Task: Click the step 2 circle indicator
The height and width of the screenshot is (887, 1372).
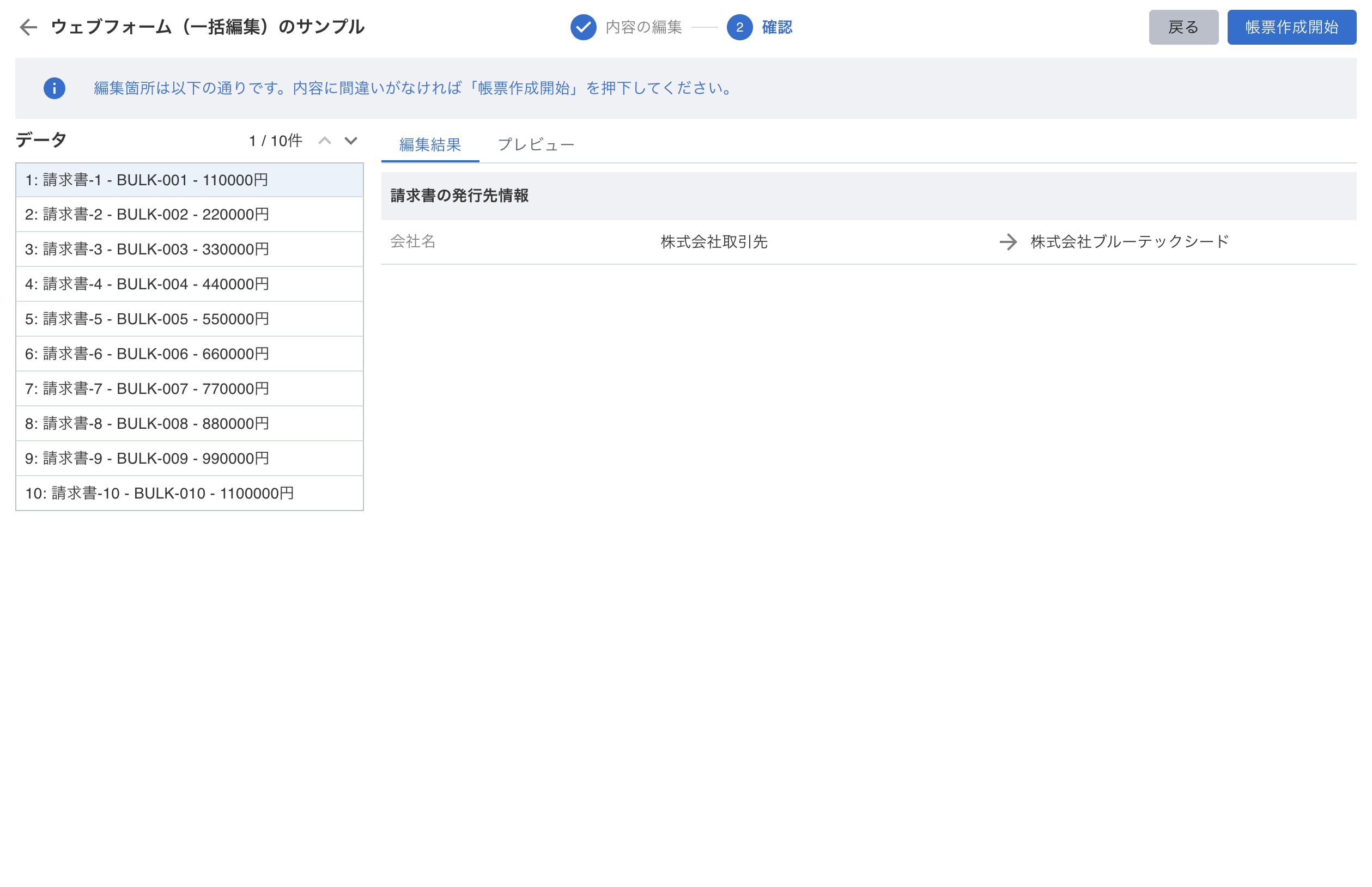Action: pos(739,27)
